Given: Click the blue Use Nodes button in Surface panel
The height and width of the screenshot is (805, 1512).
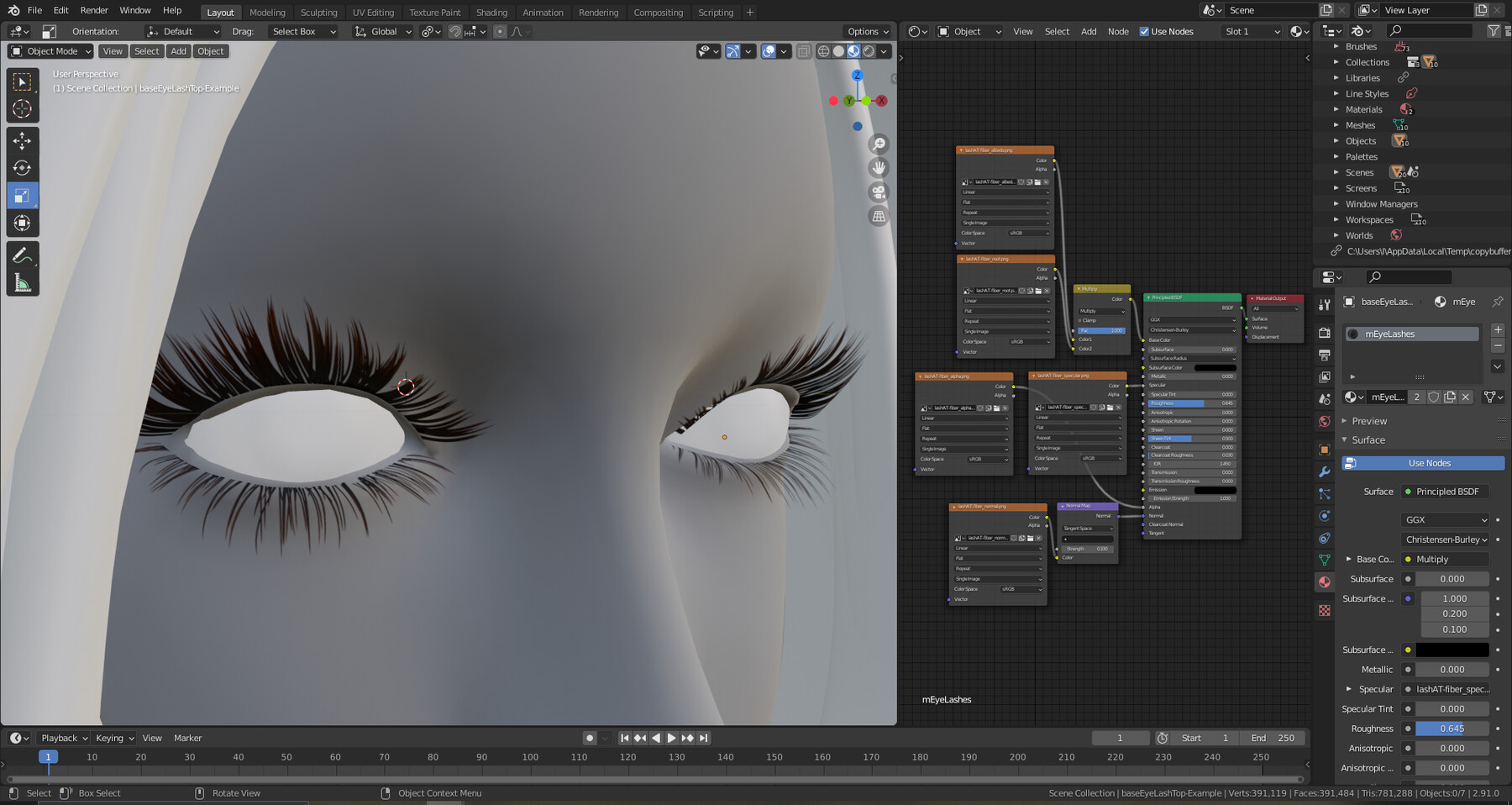Looking at the screenshot, I should [1423, 463].
